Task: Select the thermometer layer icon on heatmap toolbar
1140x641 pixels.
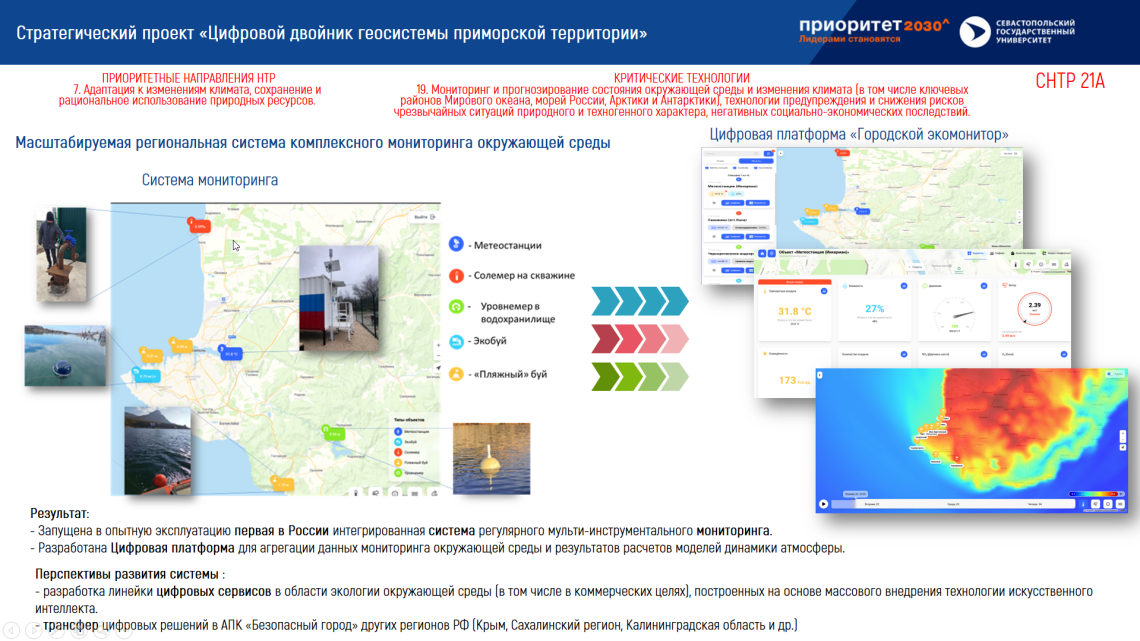Action: point(1083,504)
